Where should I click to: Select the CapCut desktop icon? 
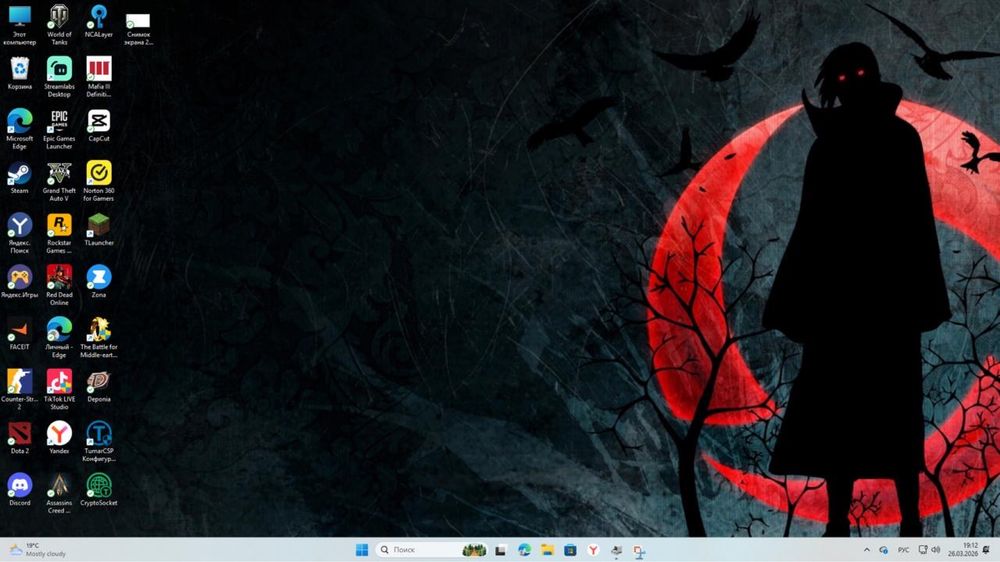click(99, 126)
